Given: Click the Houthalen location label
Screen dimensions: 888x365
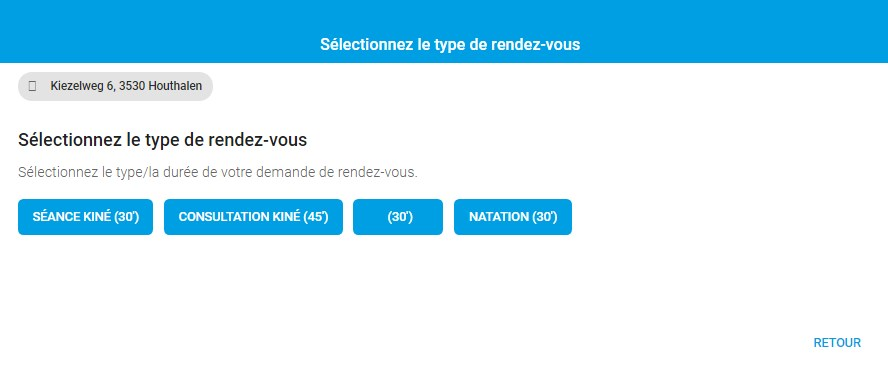Looking at the screenshot, I should click(126, 87).
